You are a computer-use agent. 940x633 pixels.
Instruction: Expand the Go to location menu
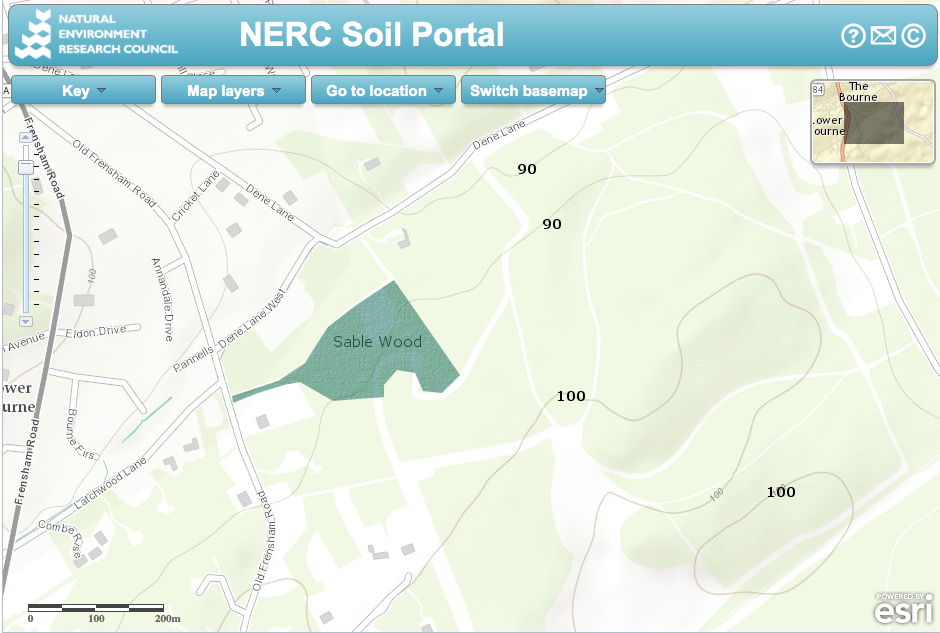click(383, 90)
